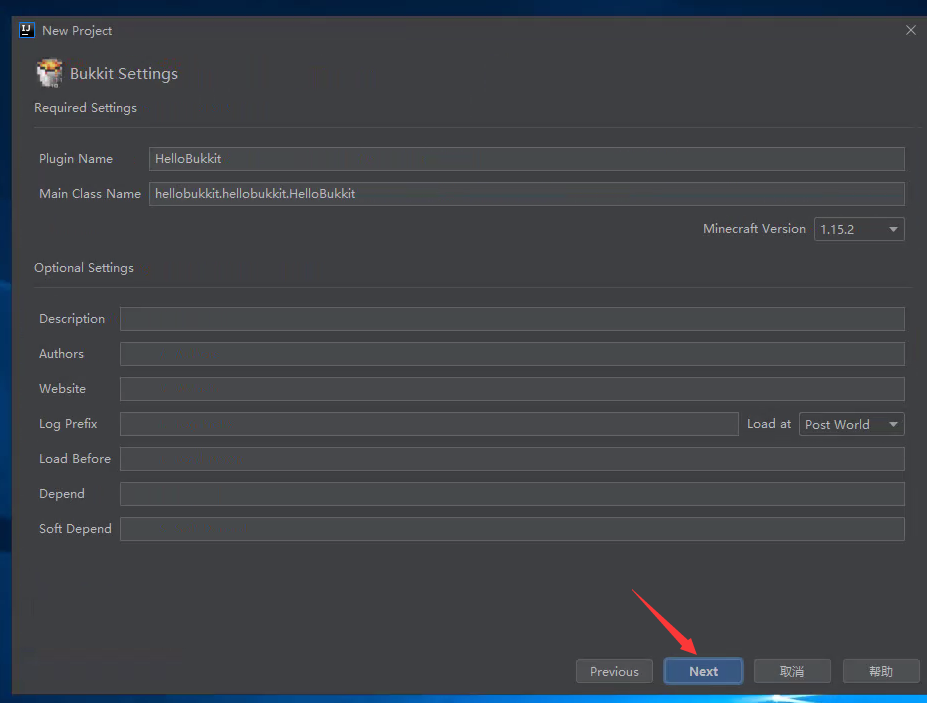Open the Minecraft Version dropdown
The image size is (927, 703).
point(859,229)
